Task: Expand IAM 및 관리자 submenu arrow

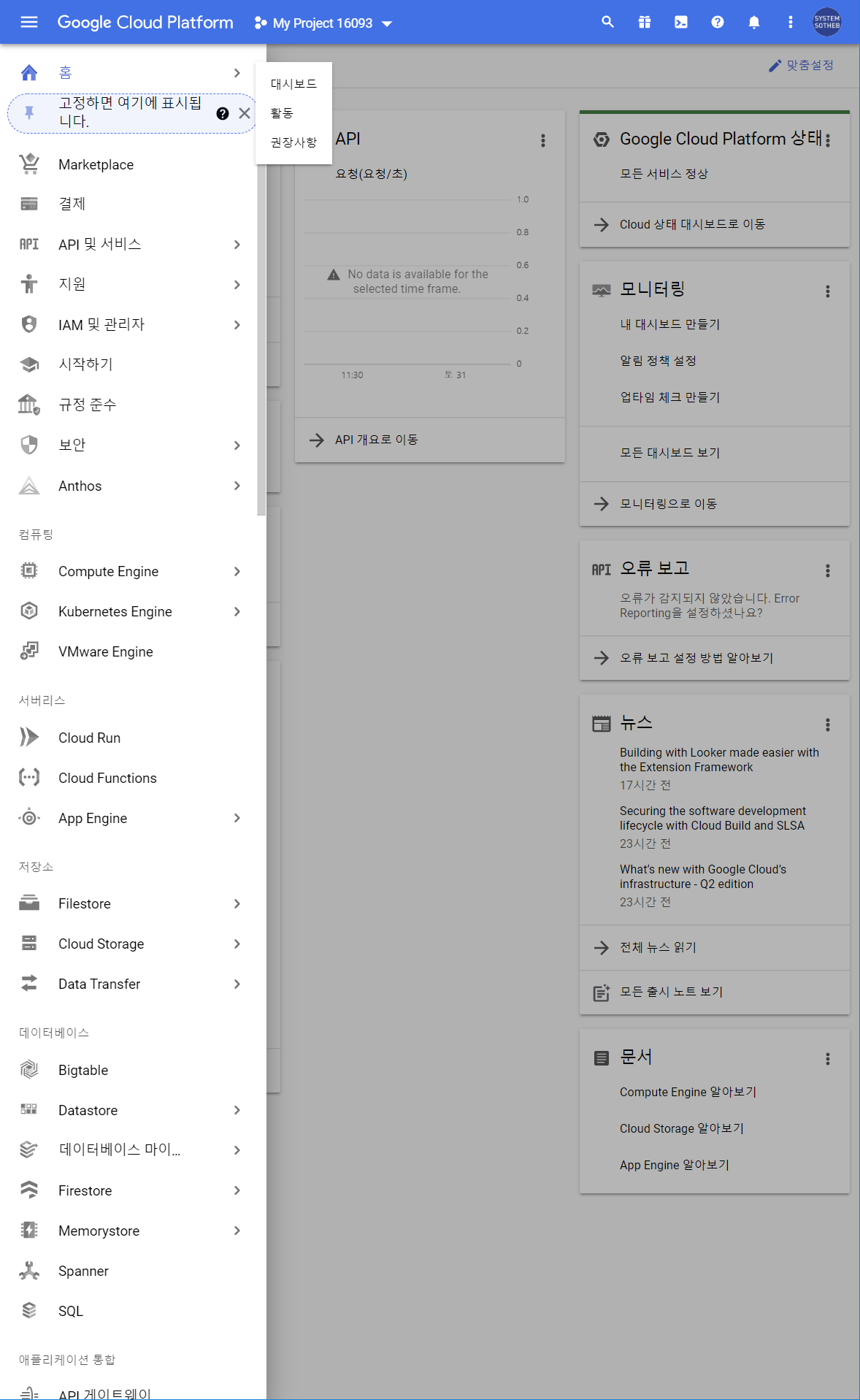Action: click(237, 325)
